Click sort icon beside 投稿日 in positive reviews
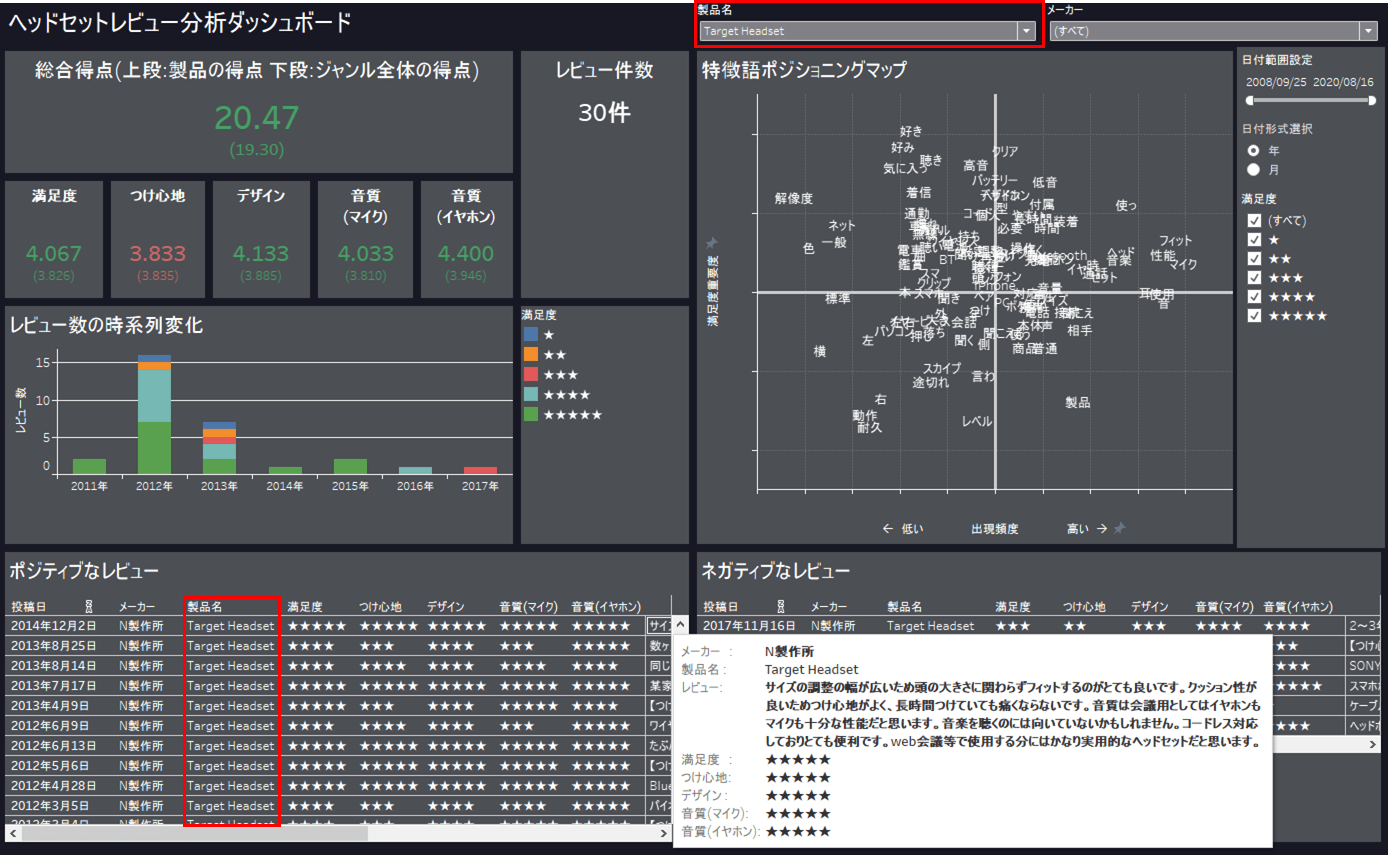The height and width of the screenshot is (855, 1388). (x=91, y=607)
